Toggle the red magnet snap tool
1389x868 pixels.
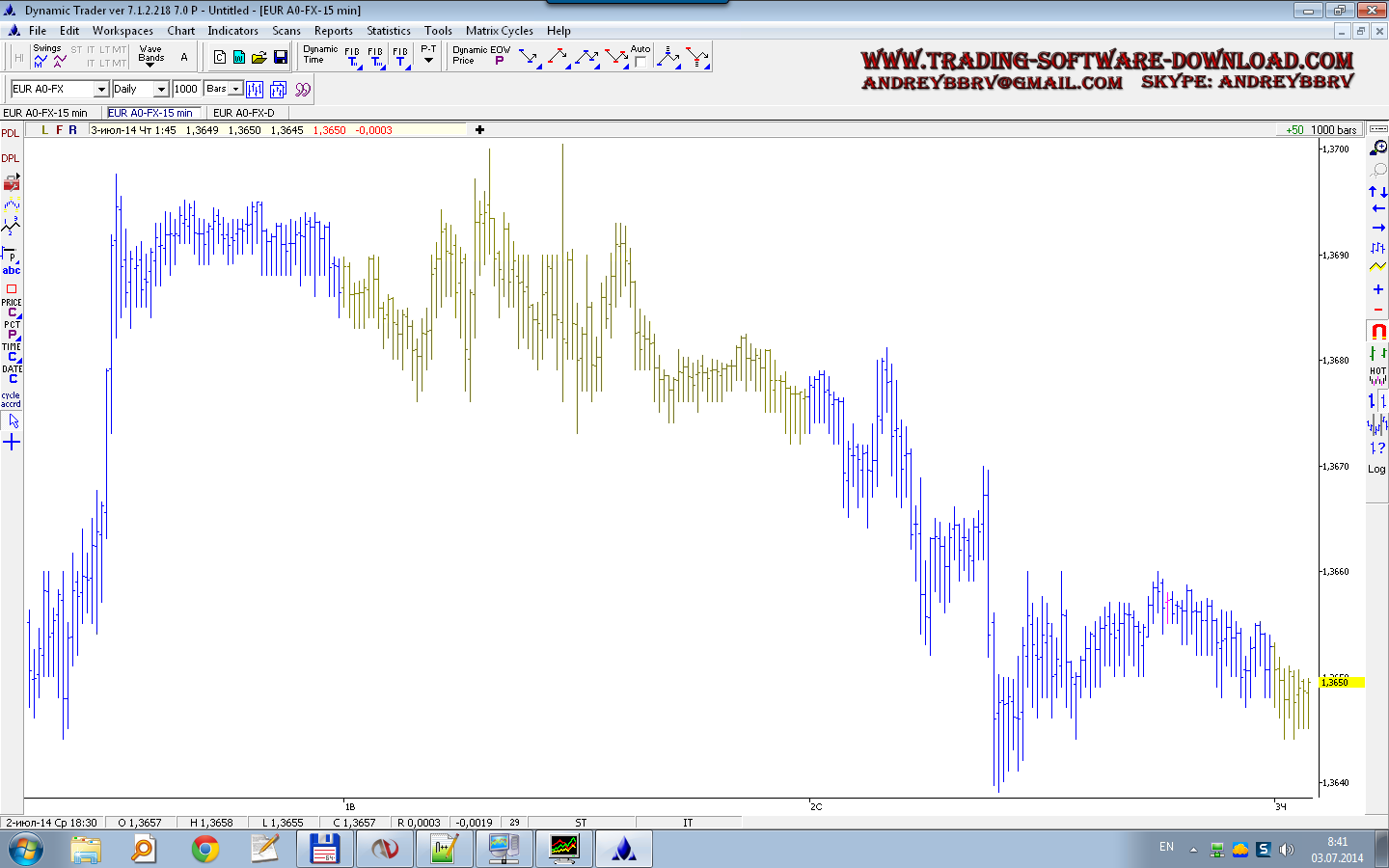pos(1378,331)
